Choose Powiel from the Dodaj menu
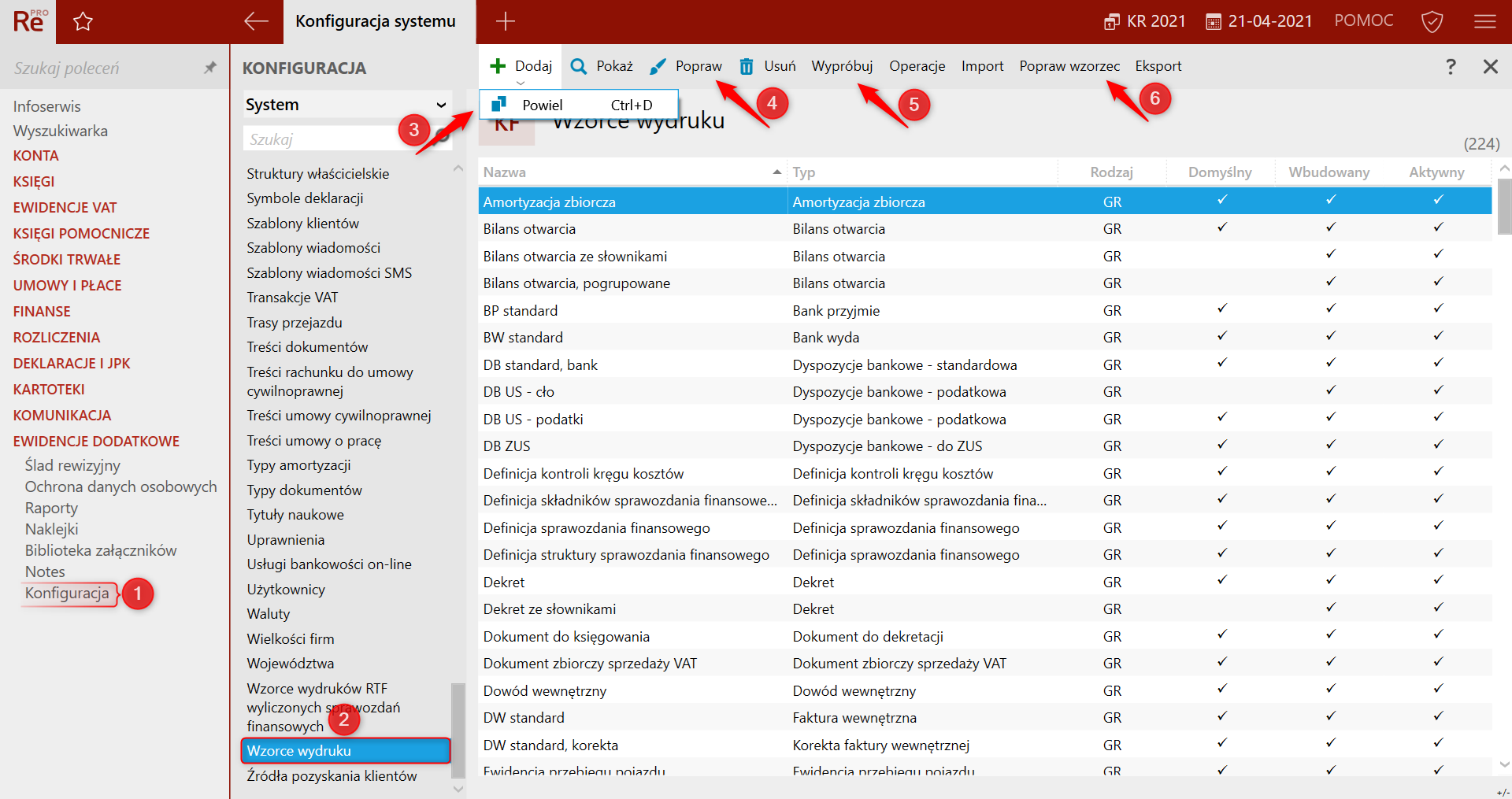Screen dimensions: 1512x799 click(x=578, y=105)
